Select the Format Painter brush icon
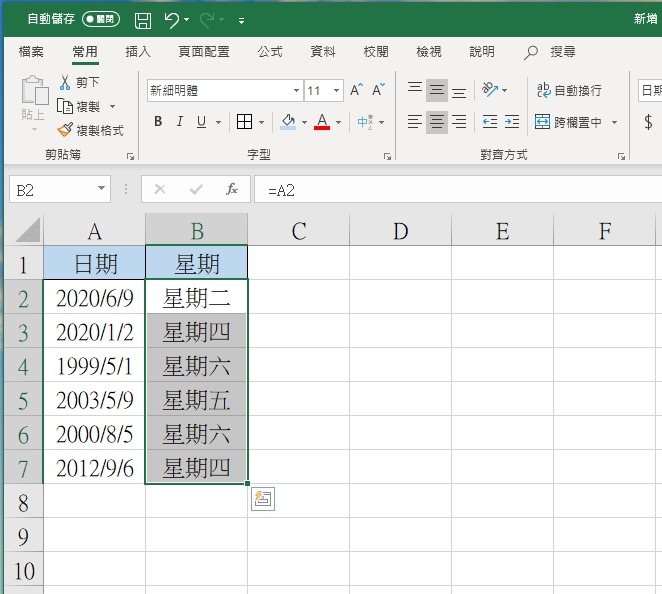The height and width of the screenshot is (594, 662). coord(66,130)
